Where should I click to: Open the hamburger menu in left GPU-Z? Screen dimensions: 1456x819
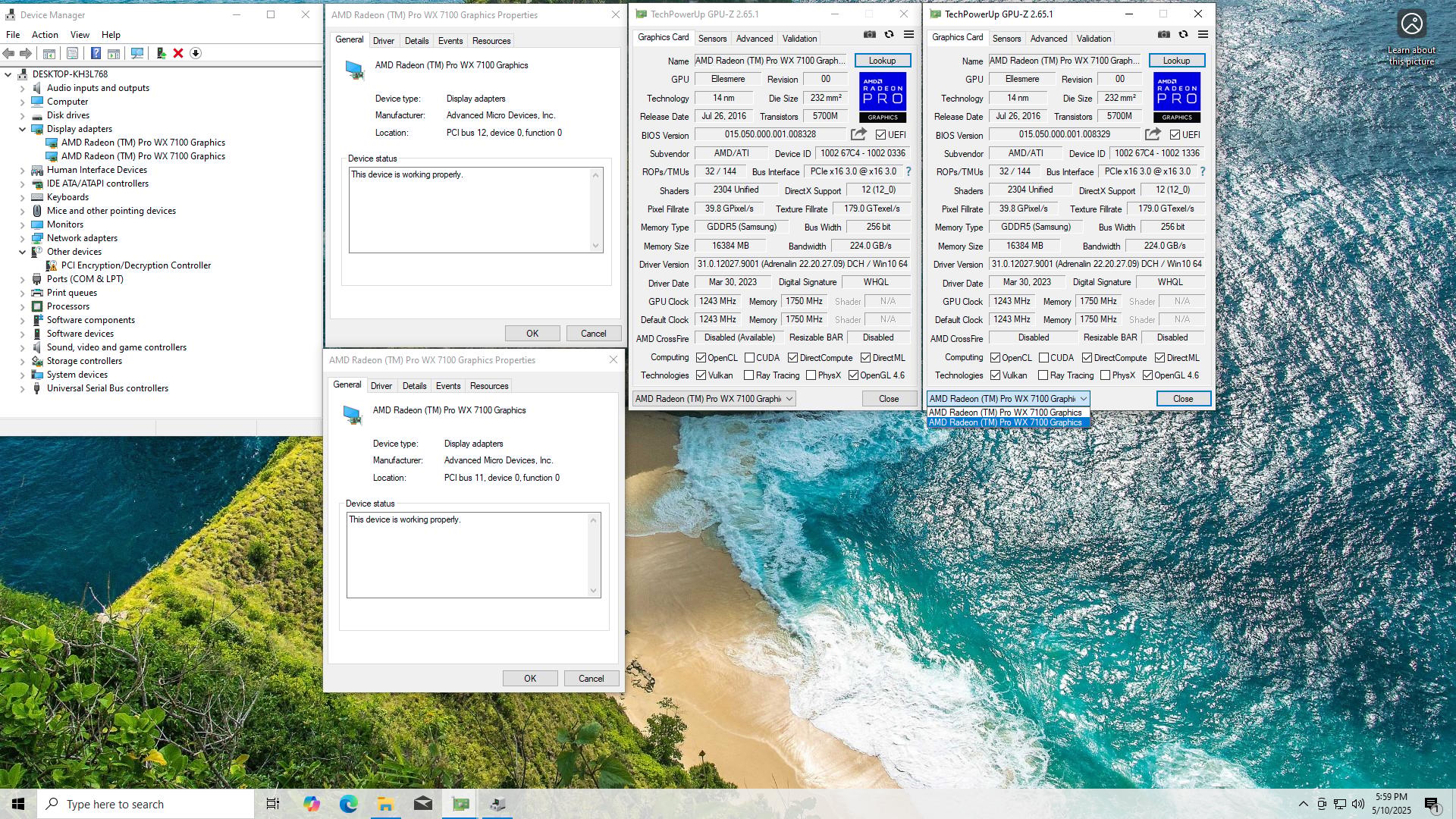pyautogui.click(x=908, y=34)
